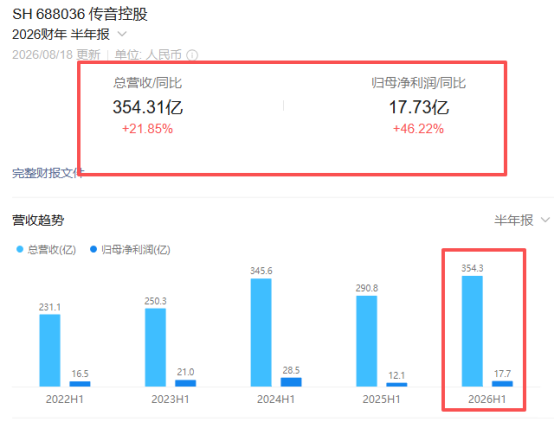Image resolution: width=554 pixels, height=423 pixels.
Task: Click the 总营收/同比 354.31亿 figure
Action: click(x=148, y=107)
